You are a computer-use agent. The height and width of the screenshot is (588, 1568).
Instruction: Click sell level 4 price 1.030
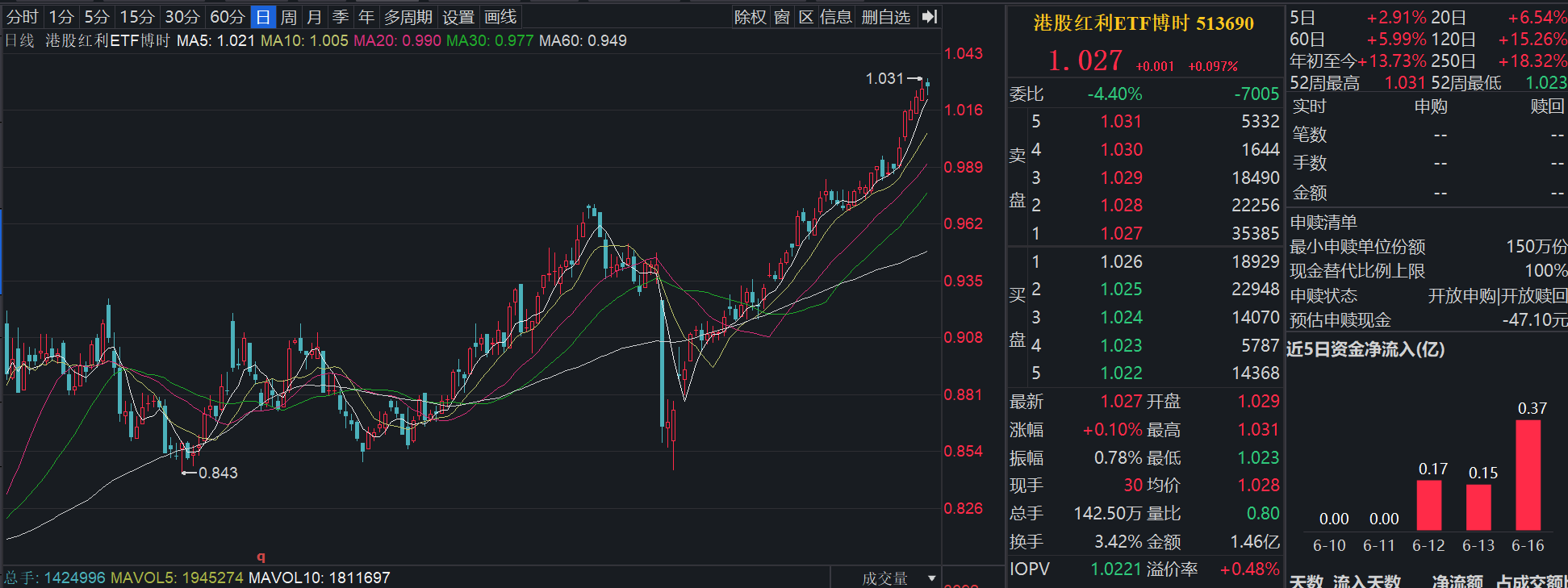[1122, 149]
